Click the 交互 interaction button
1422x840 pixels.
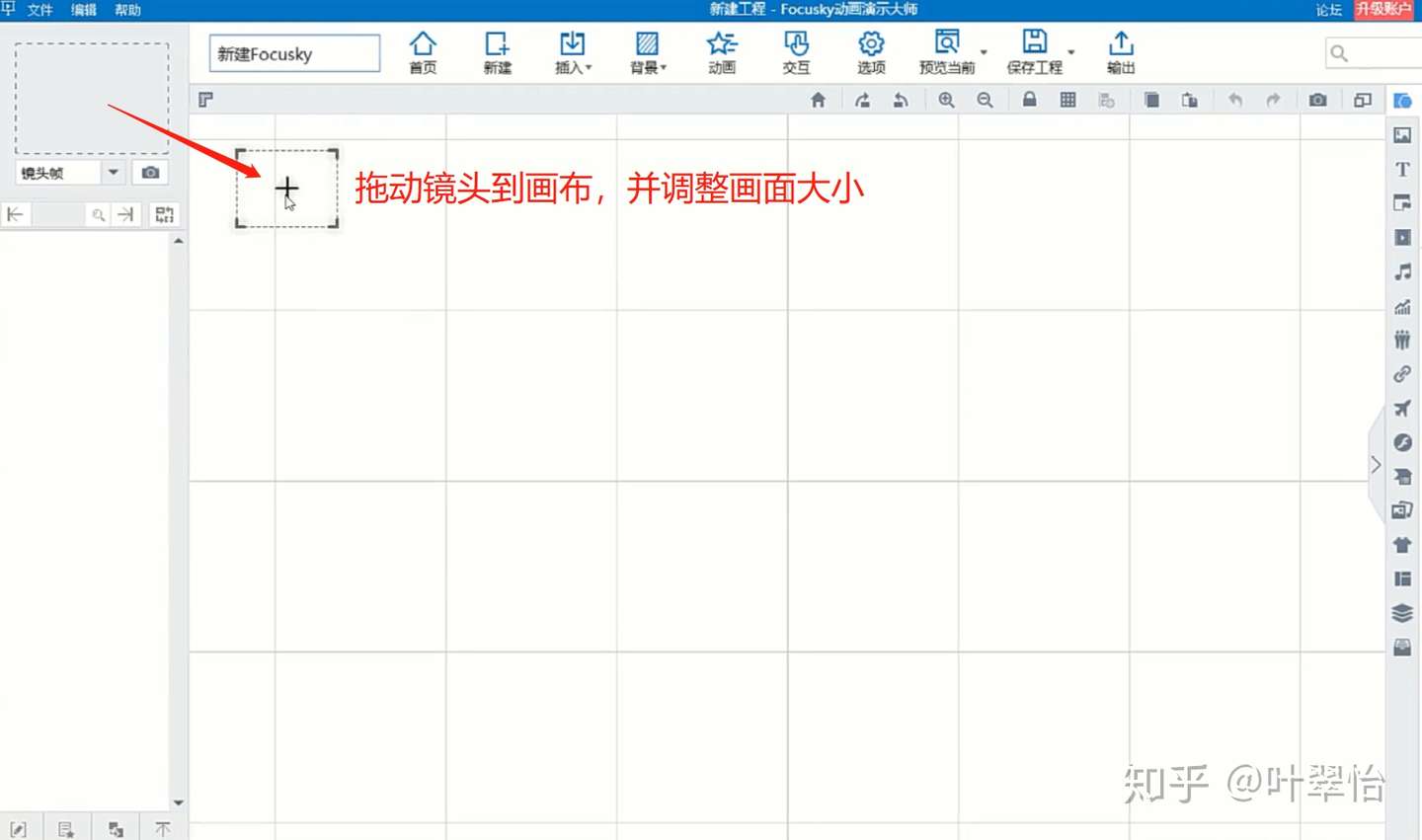pyautogui.click(x=796, y=52)
